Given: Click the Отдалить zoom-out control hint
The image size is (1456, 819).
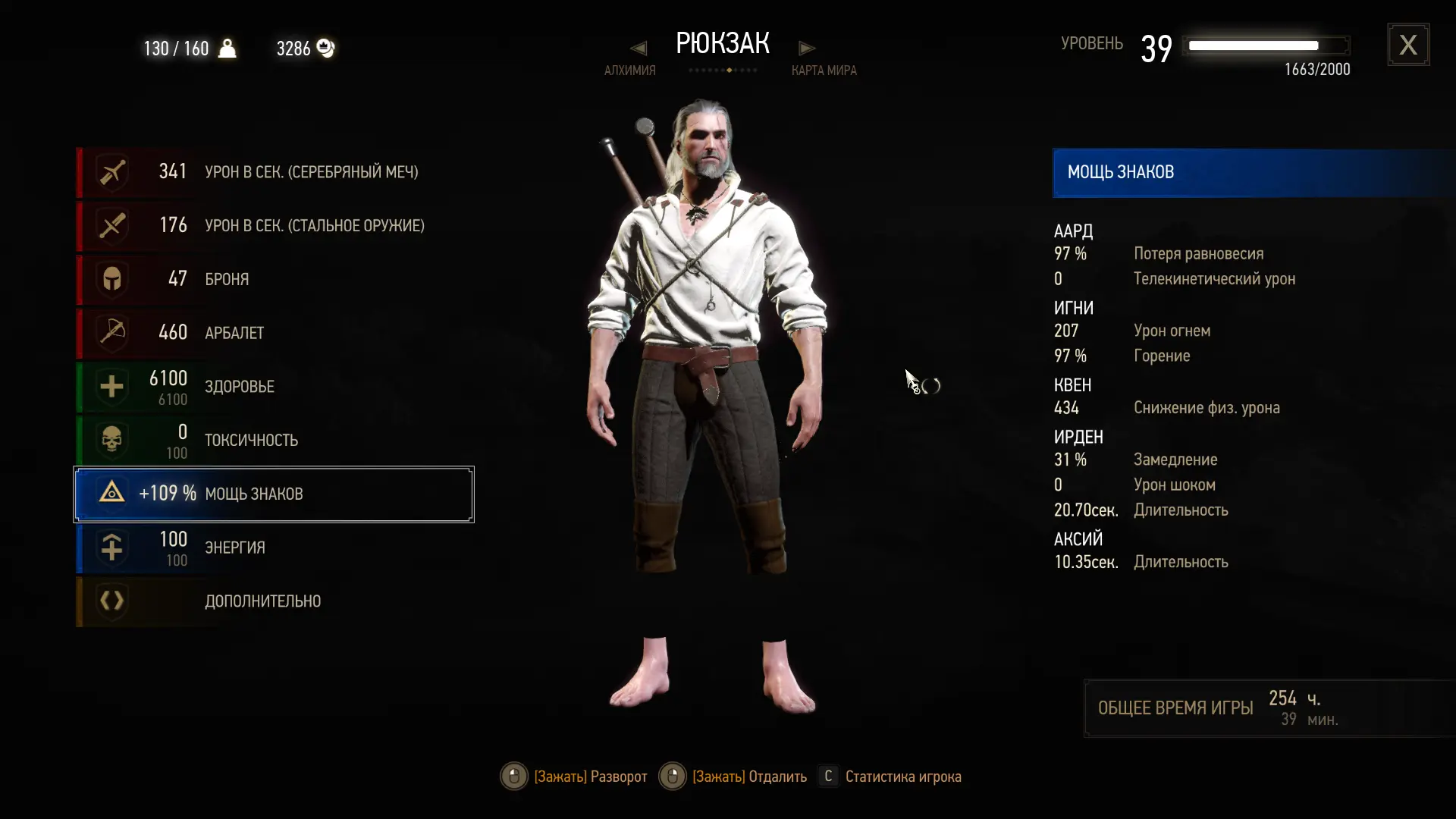Looking at the screenshot, I should (x=733, y=777).
